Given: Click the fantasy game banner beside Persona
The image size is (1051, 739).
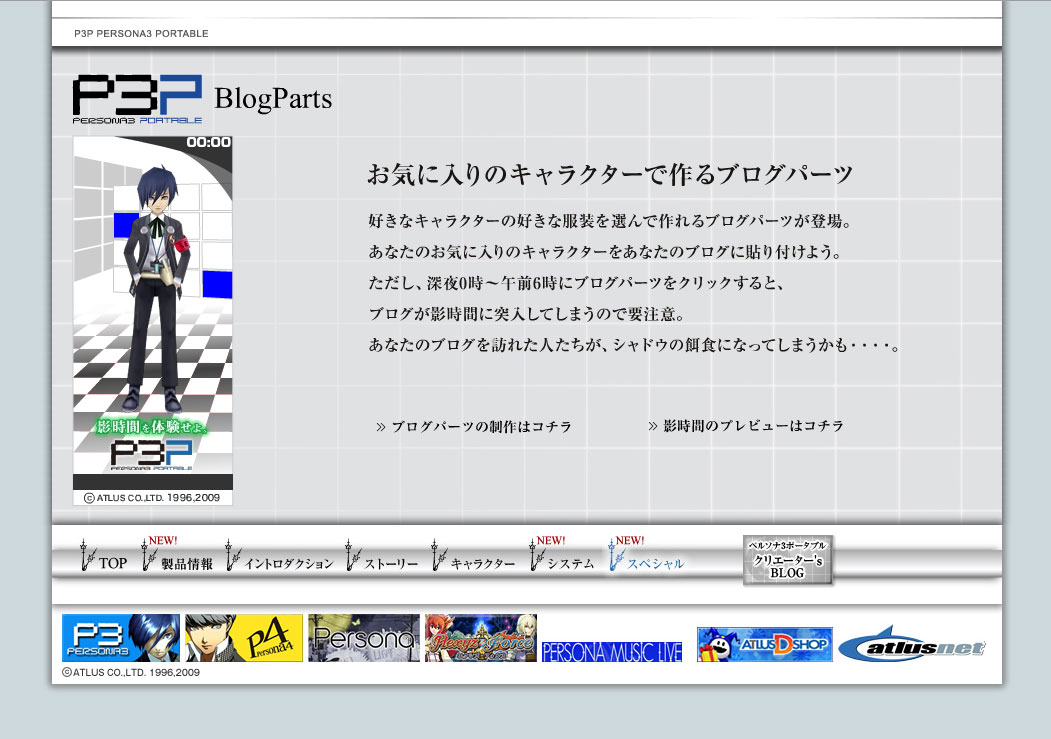Looking at the screenshot, I should [x=481, y=638].
